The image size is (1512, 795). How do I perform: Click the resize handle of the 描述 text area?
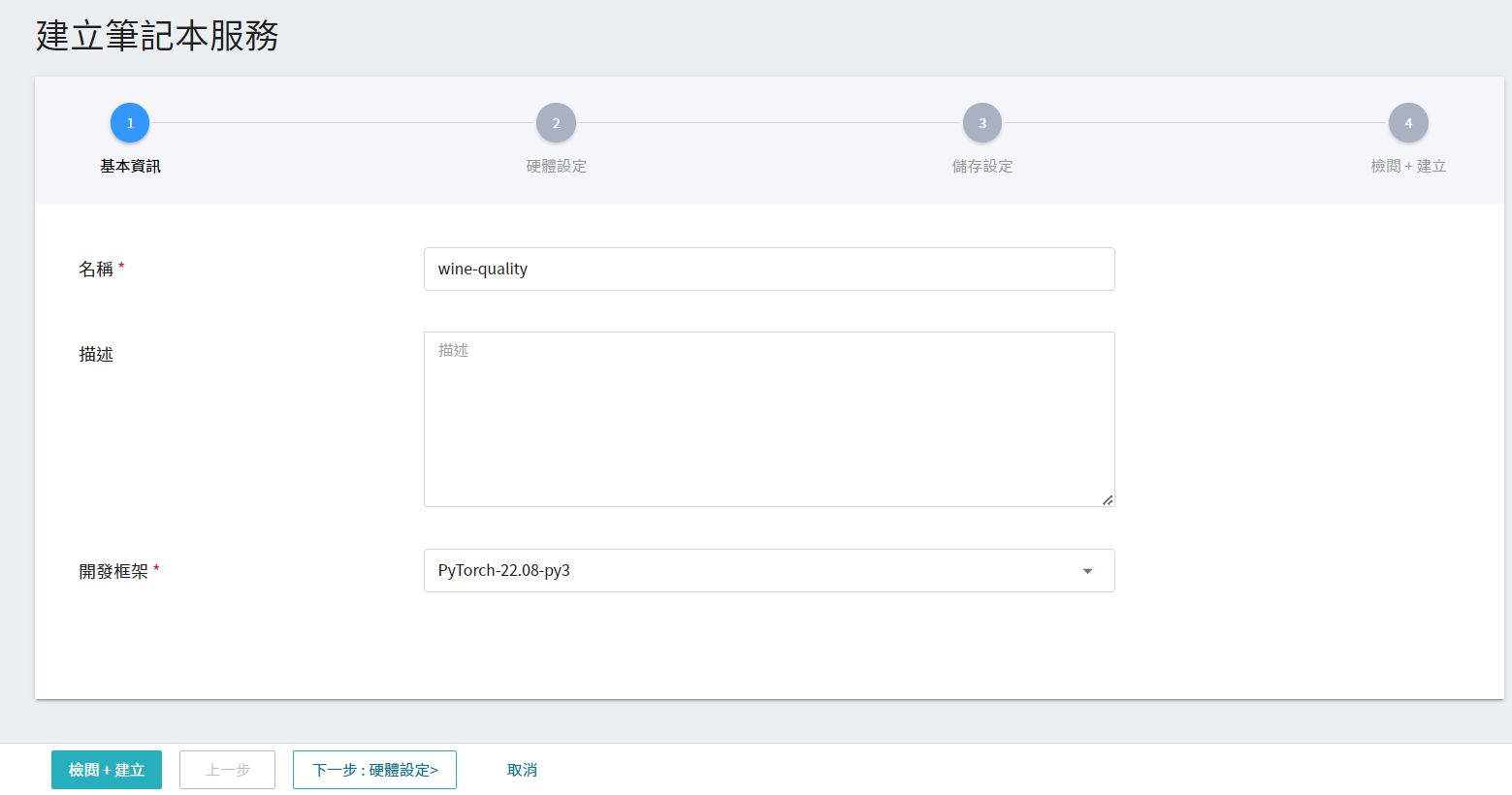[x=1108, y=499]
